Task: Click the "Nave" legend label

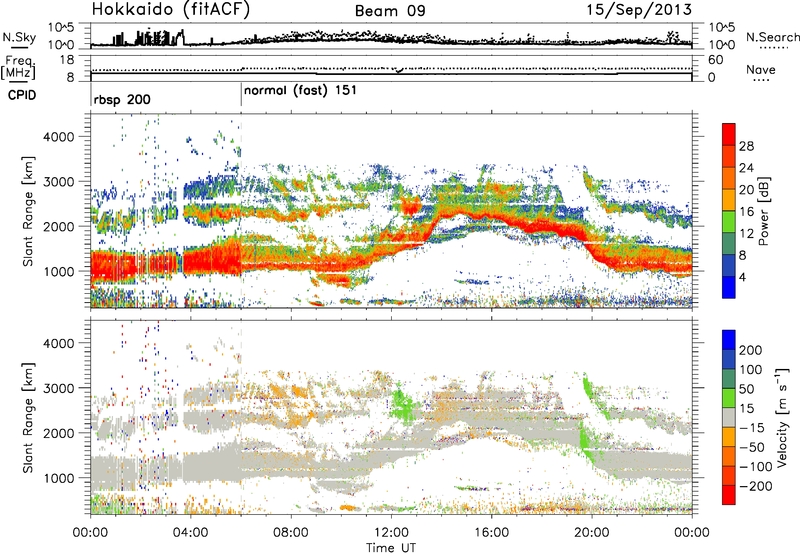Action: point(760,69)
